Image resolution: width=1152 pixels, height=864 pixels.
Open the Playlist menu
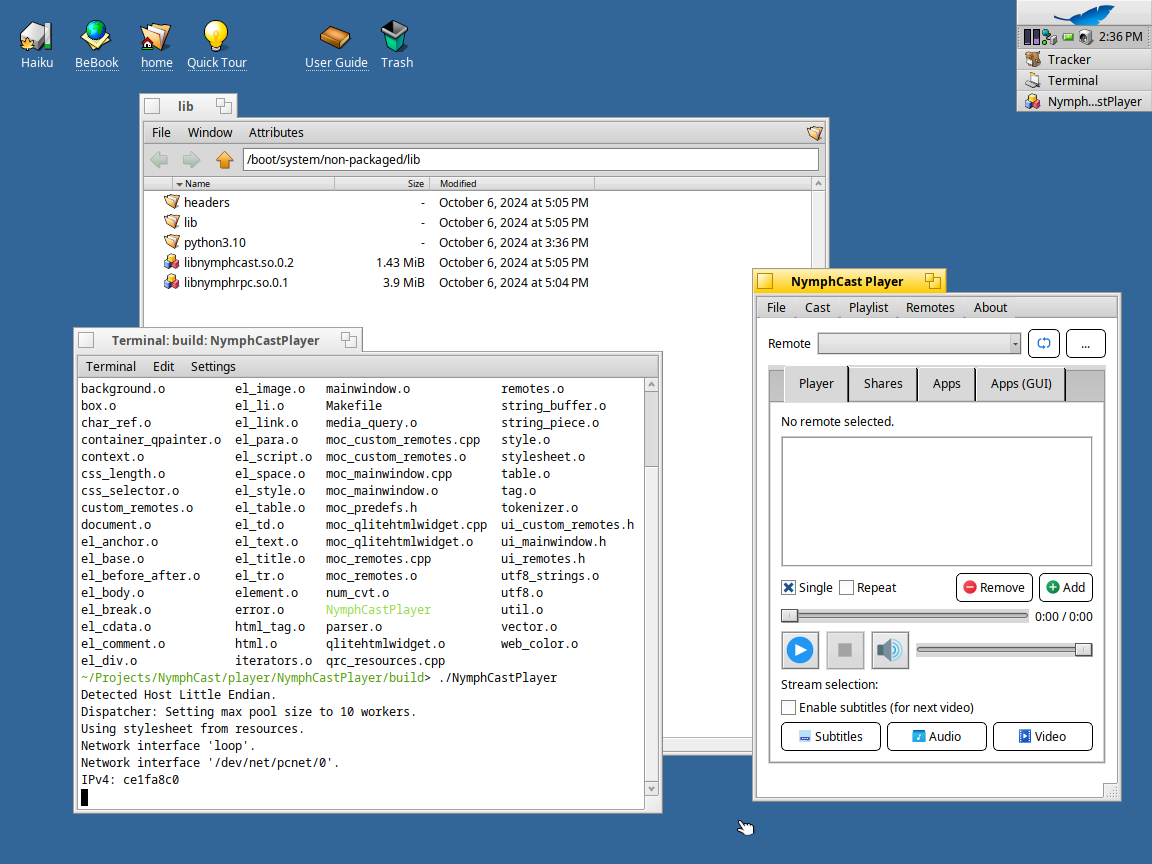pos(868,307)
